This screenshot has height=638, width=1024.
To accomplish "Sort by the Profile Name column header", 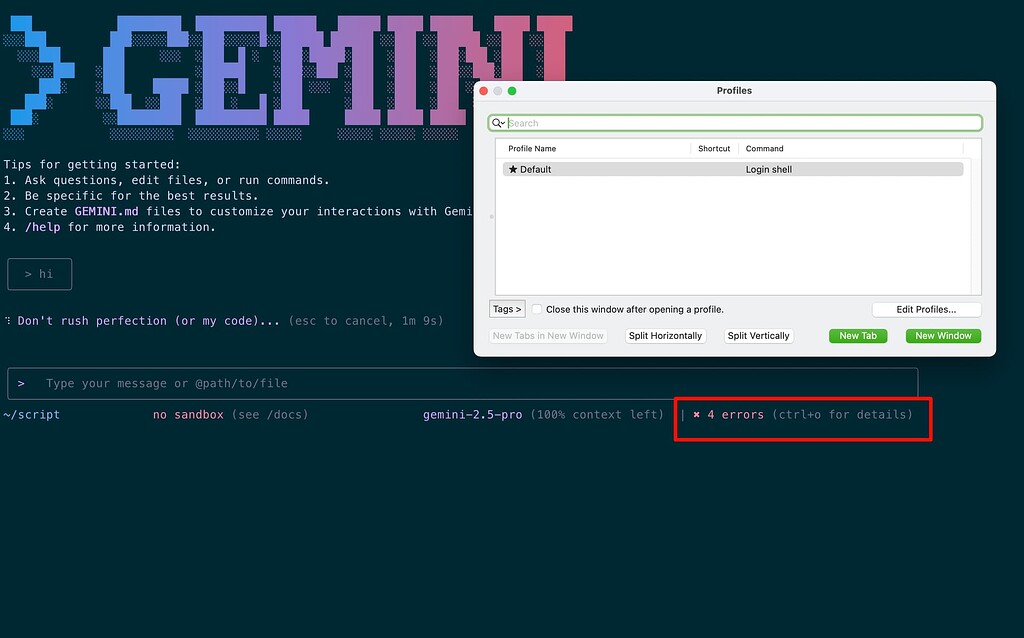I will [x=532, y=149].
